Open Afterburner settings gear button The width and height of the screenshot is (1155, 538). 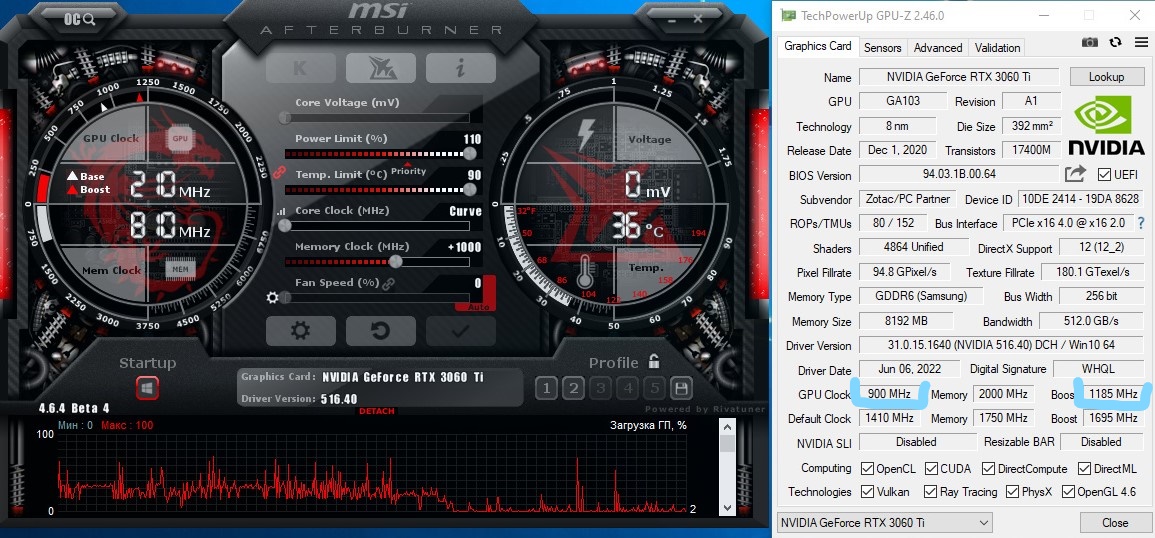(x=301, y=331)
